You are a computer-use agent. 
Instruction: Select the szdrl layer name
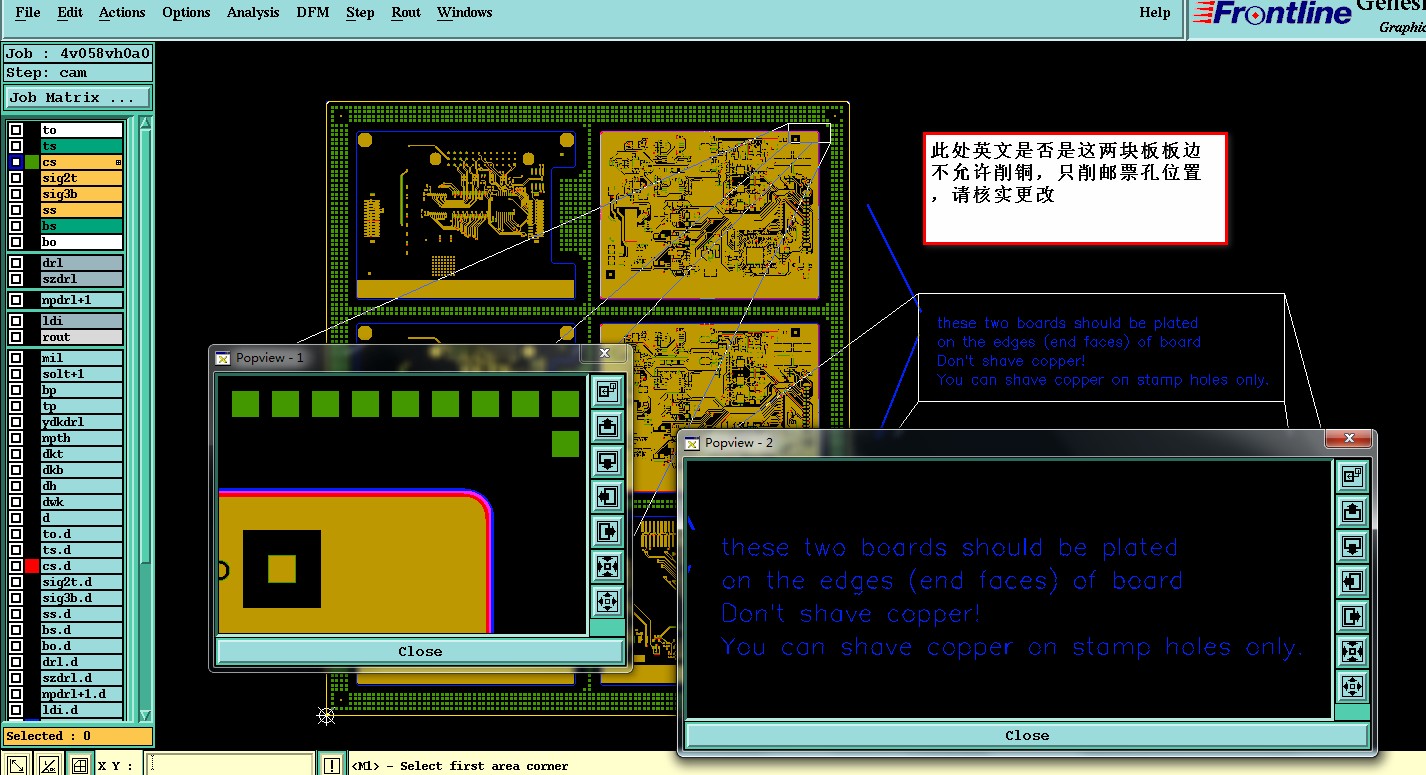tap(81, 279)
